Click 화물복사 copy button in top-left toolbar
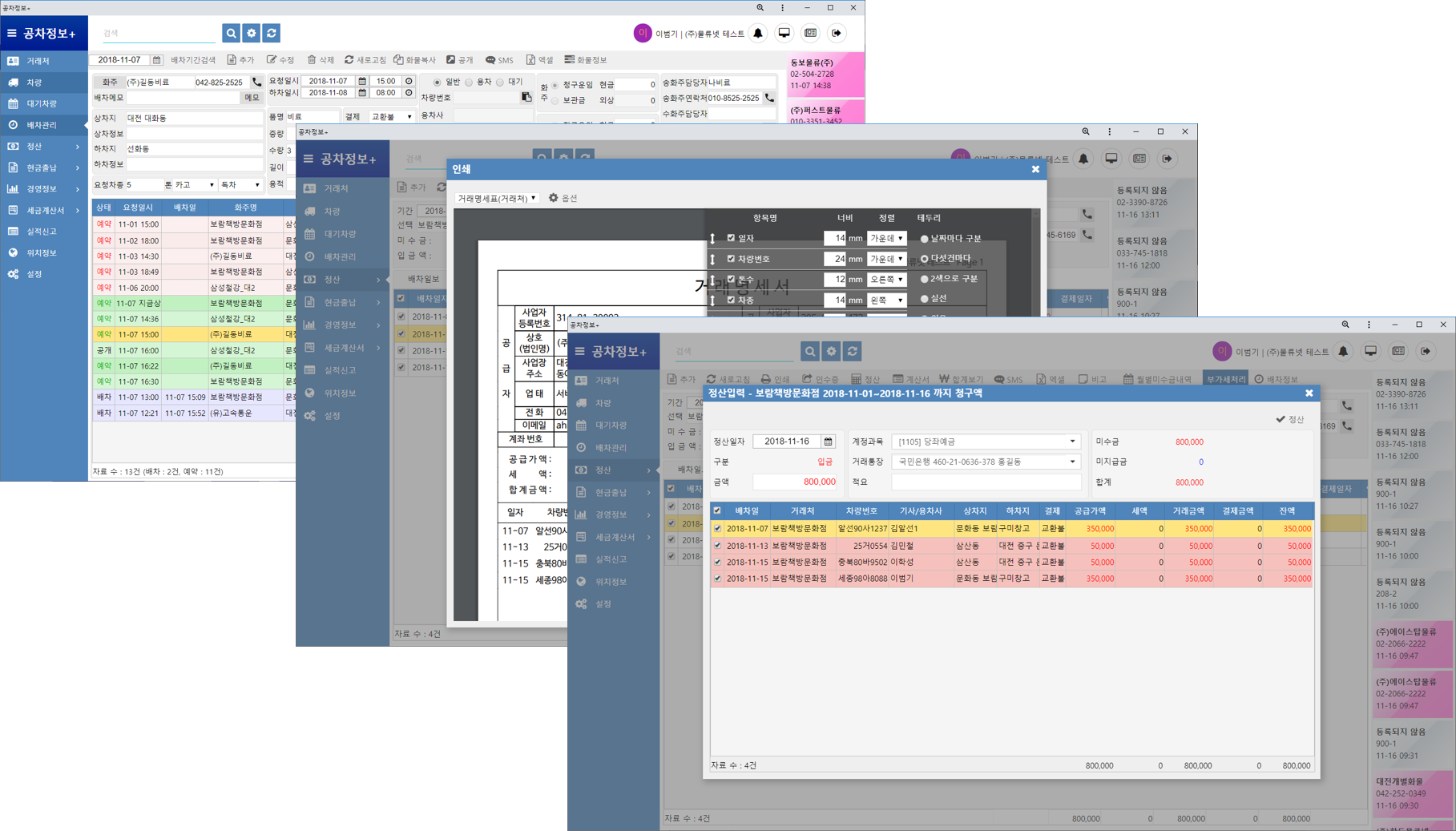 [414, 60]
